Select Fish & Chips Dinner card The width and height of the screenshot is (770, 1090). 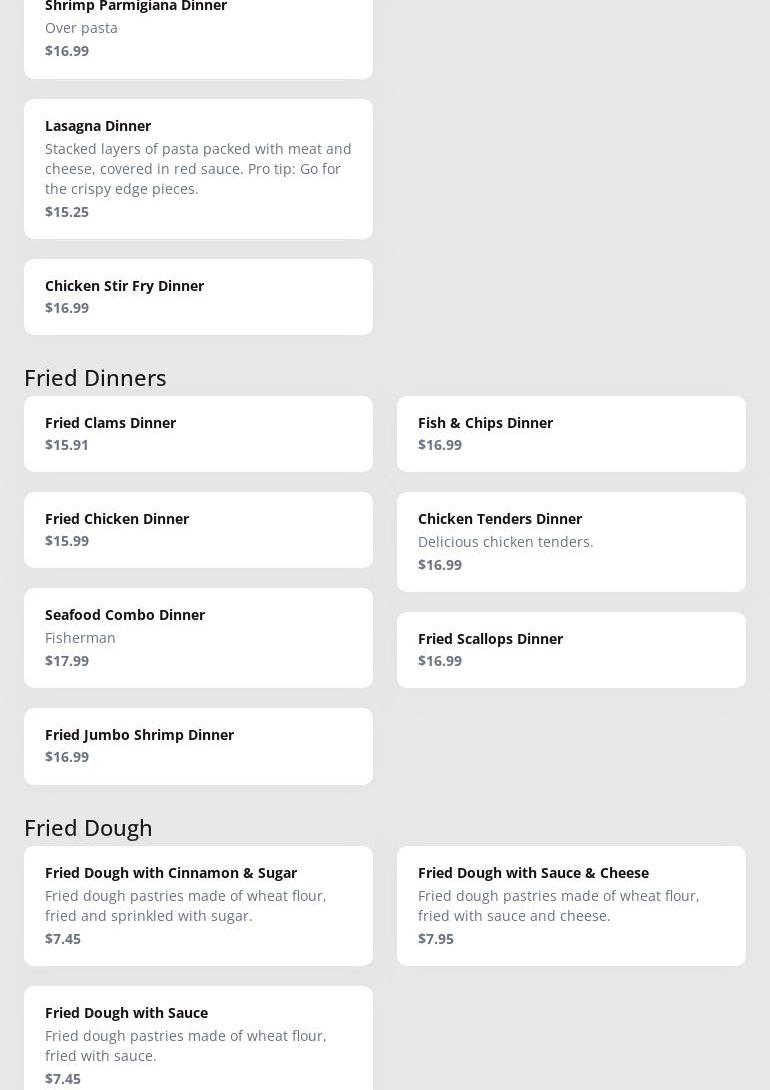[571, 433]
